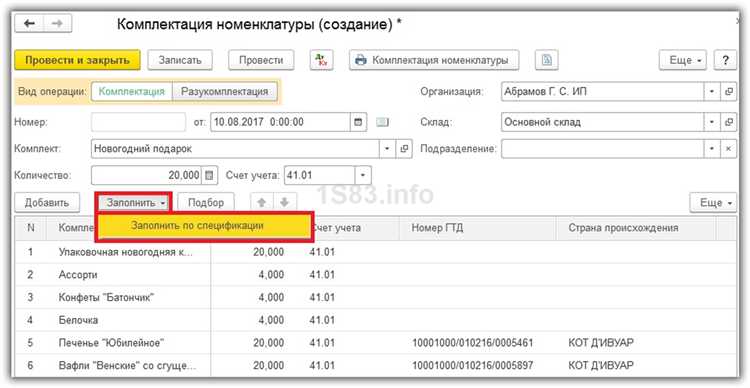Viewport: 750px width, 388px height.
Task: Expand the Организация dropdown list
Action: [x=712, y=91]
